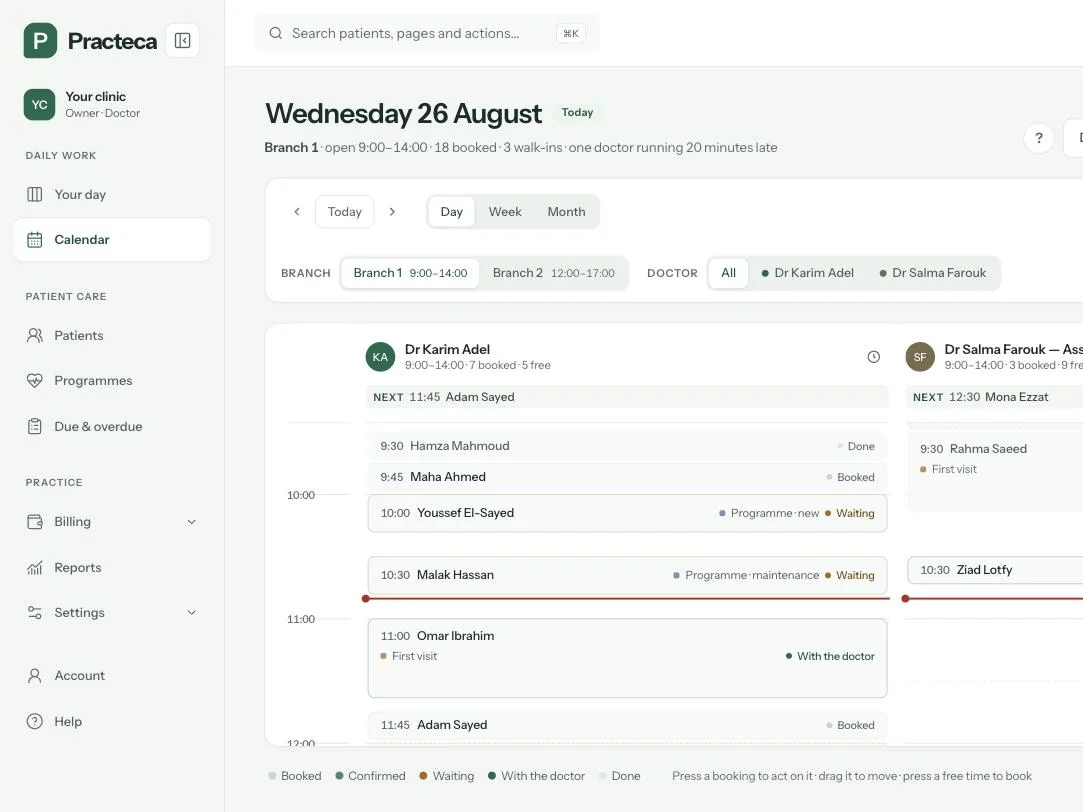
Task: Click the Waiting status on Youssef El-Sayed
Action: click(x=850, y=513)
